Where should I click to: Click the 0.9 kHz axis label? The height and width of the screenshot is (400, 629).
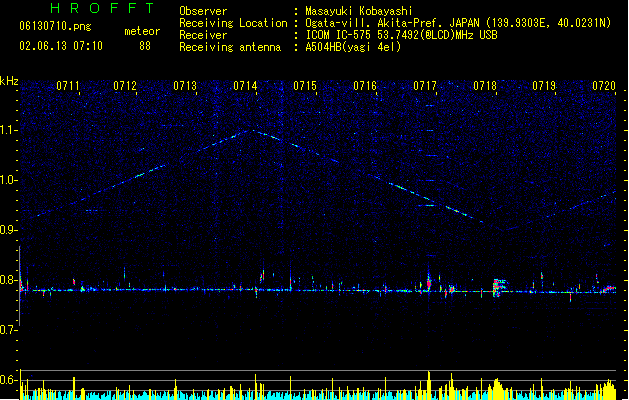pos(9,230)
